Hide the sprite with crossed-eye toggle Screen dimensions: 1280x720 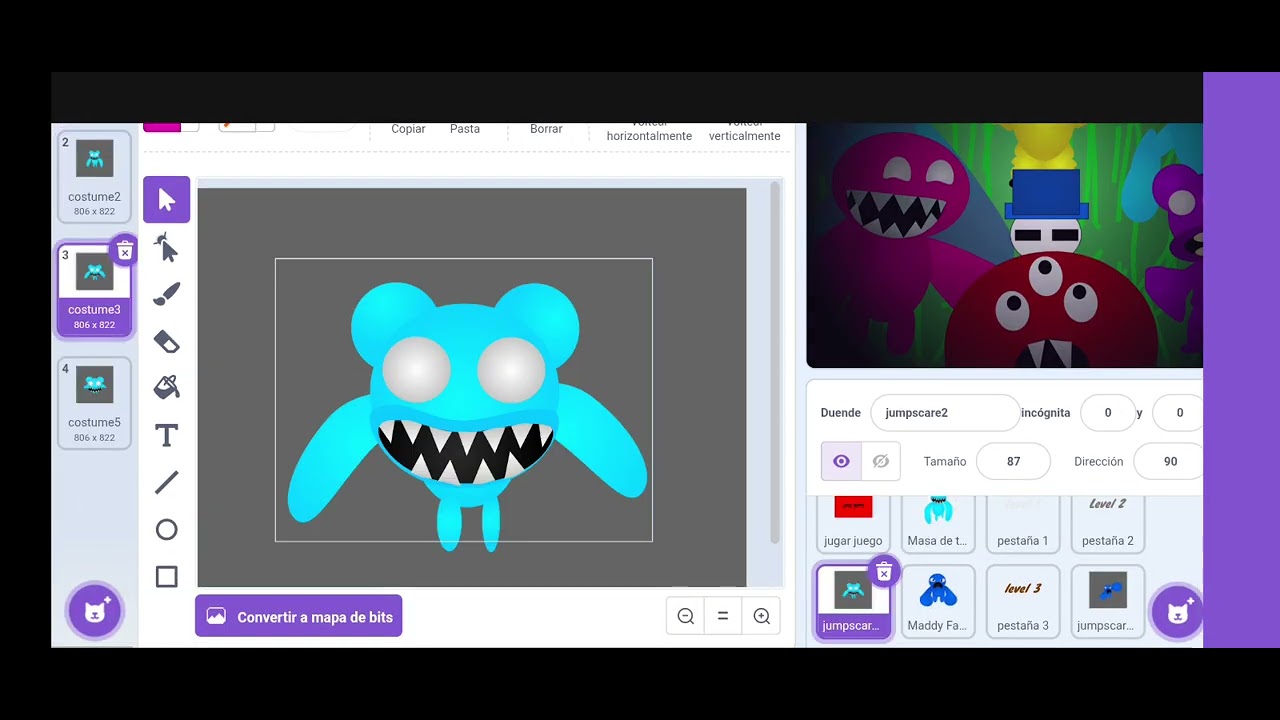coord(880,461)
